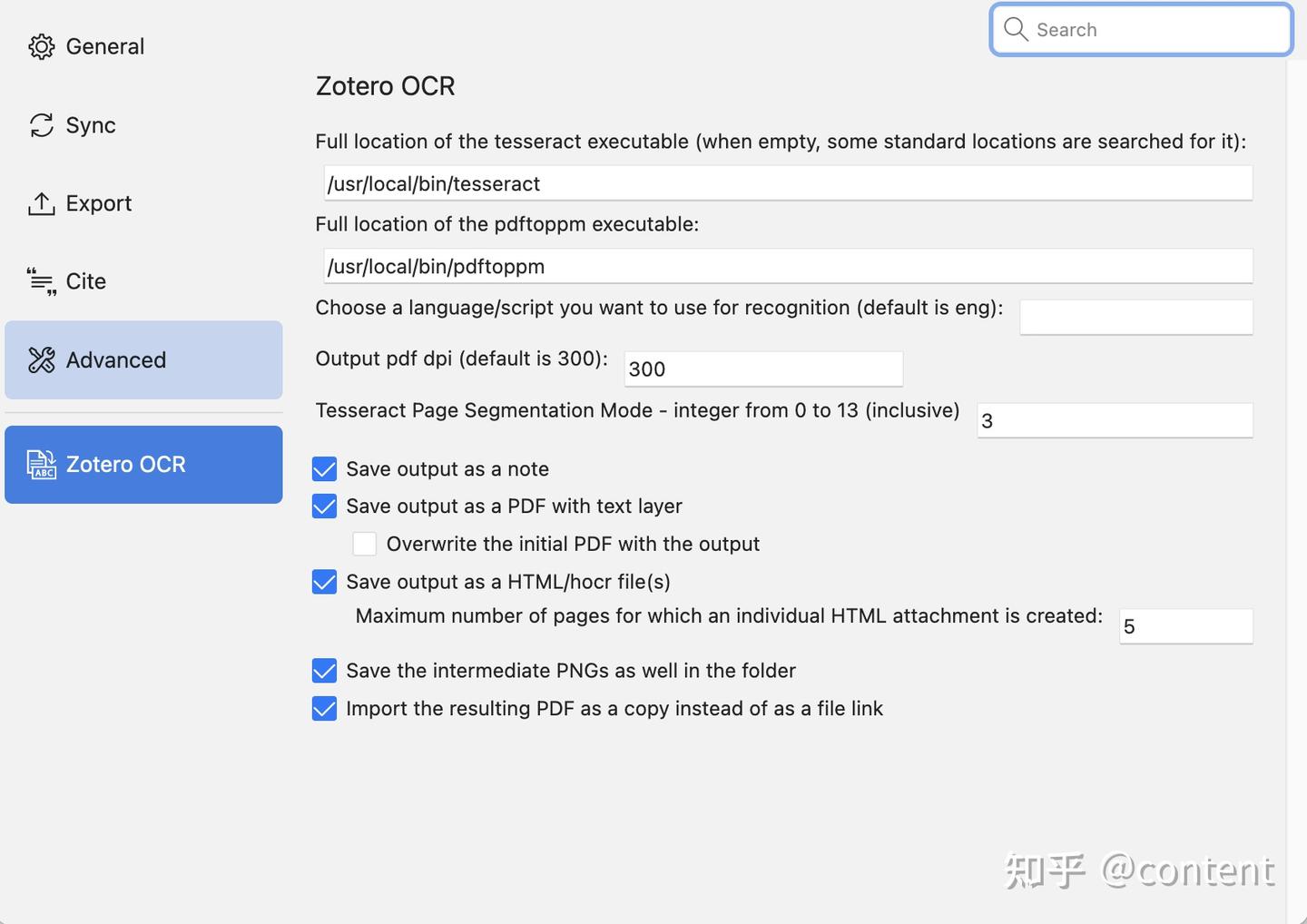Select the Zotero OCR document icon
The width and height of the screenshot is (1307, 924).
[x=41, y=464]
